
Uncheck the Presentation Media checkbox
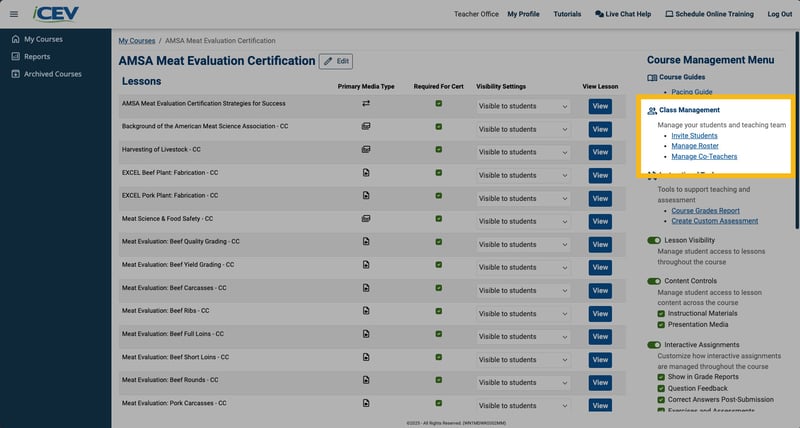pos(661,324)
